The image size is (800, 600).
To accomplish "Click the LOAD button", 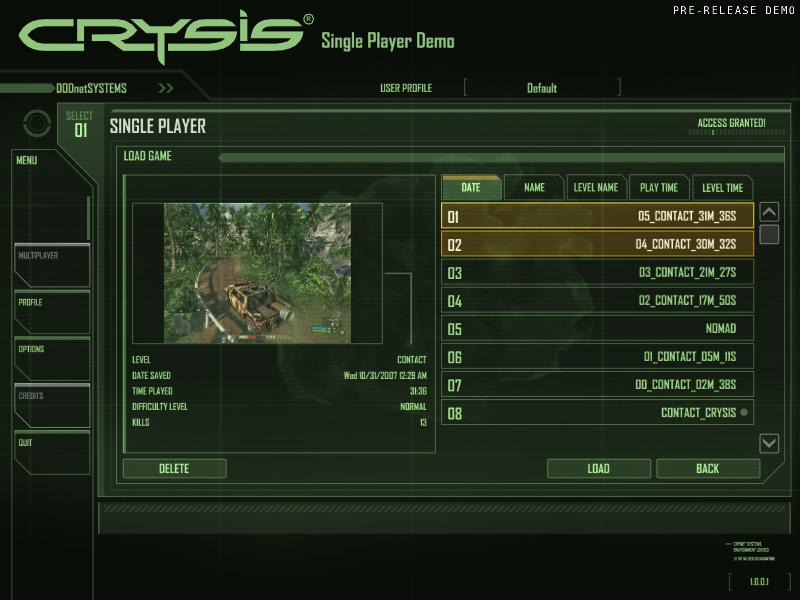I will pyautogui.click(x=598, y=468).
